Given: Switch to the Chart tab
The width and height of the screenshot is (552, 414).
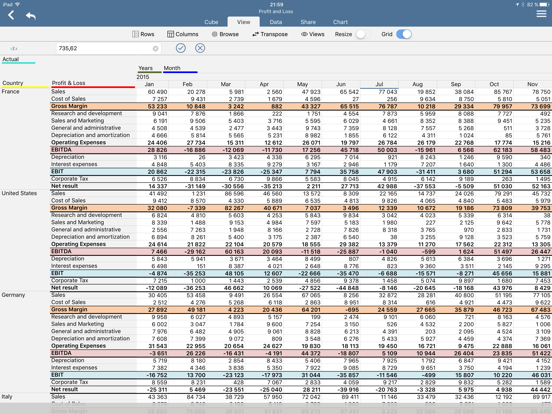Looking at the screenshot, I should tap(340, 22).
